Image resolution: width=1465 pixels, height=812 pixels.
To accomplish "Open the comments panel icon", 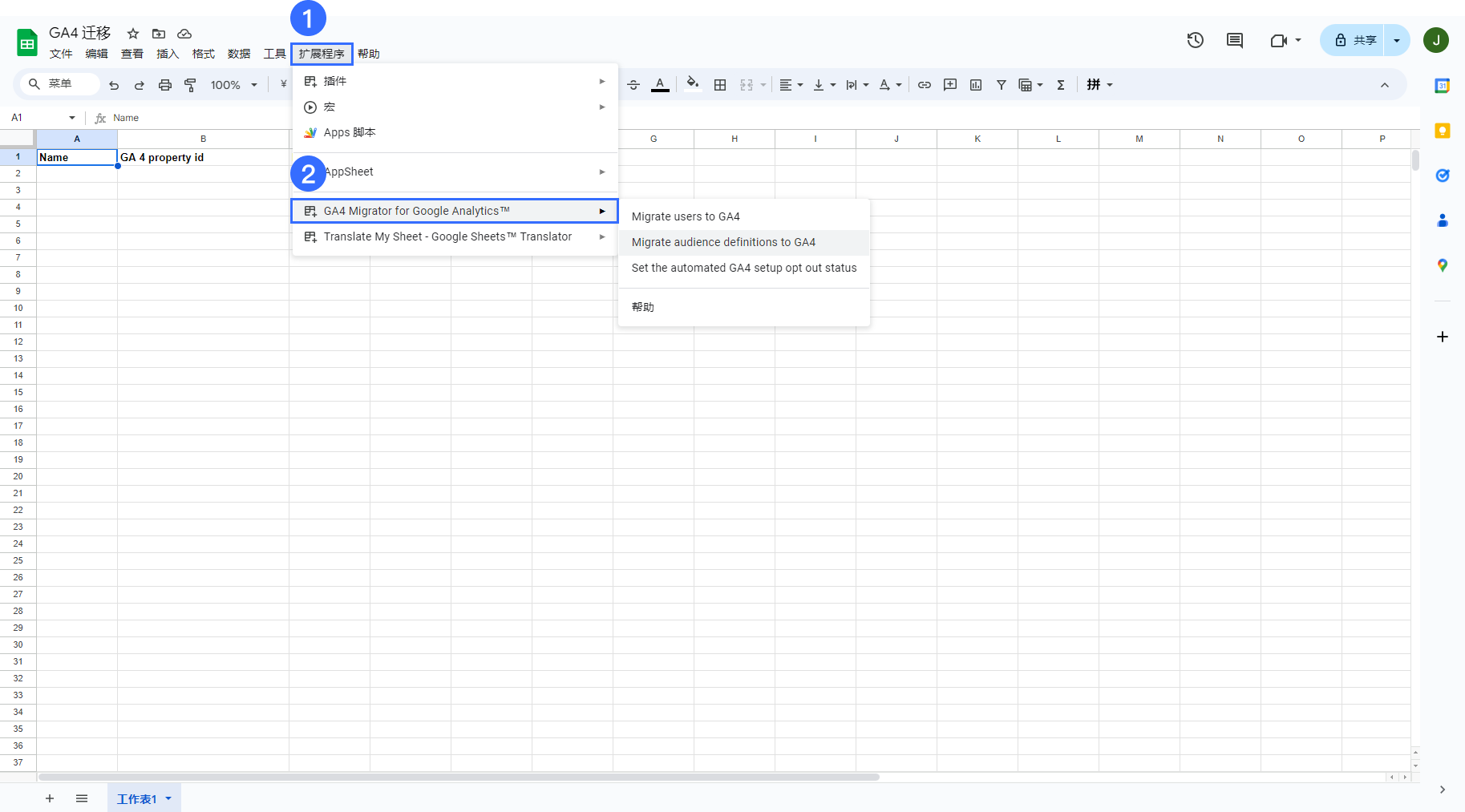I will [1235, 40].
